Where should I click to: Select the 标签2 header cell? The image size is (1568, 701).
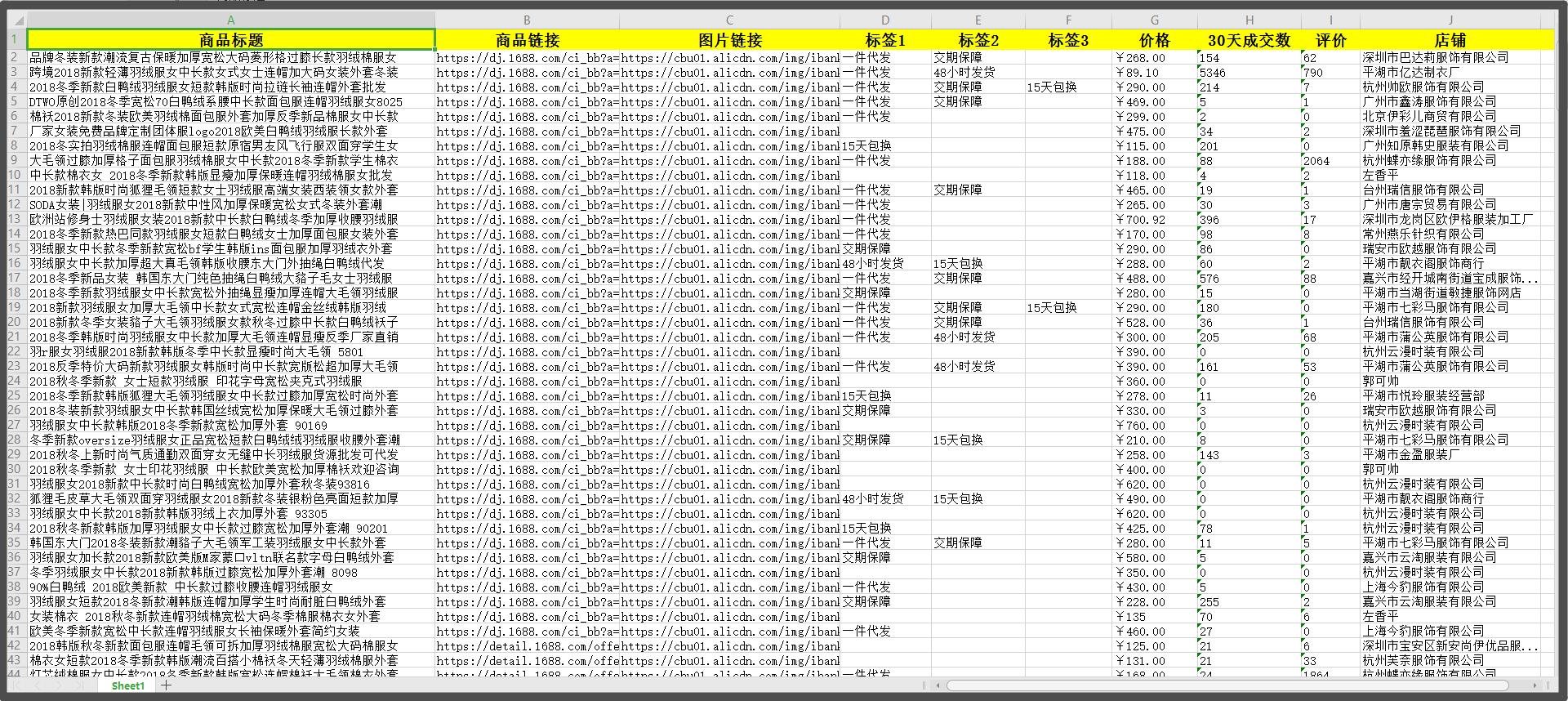click(978, 39)
